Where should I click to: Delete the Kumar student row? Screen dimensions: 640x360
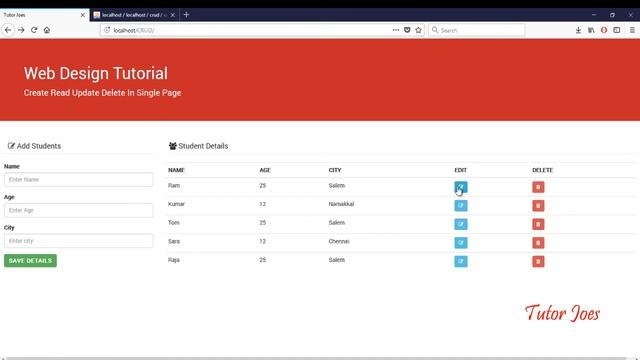pos(538,205)
